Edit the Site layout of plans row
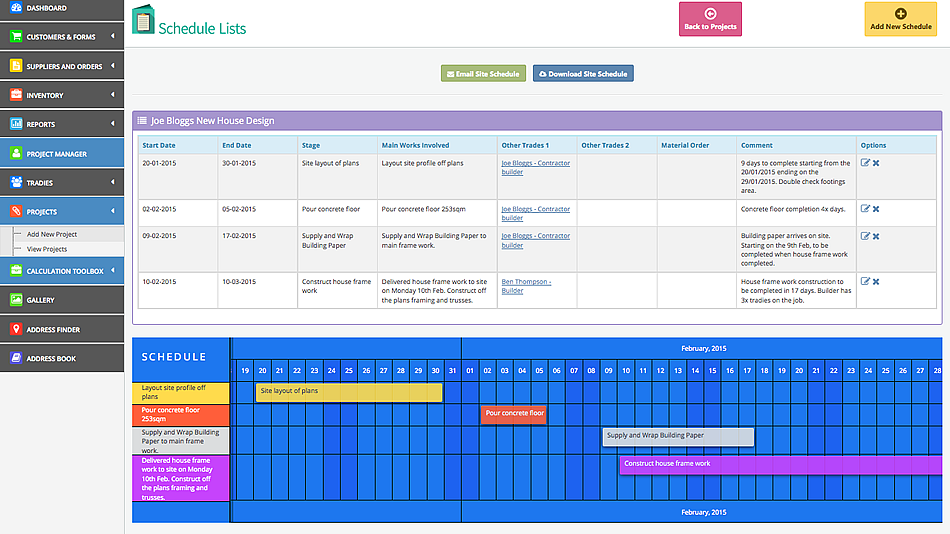 click(865, 163)
